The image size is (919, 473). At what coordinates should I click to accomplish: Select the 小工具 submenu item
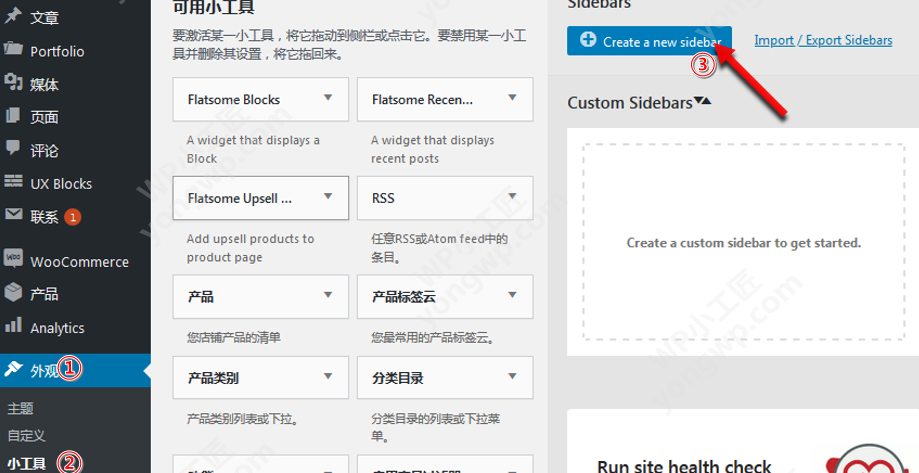tap(26, 463)
